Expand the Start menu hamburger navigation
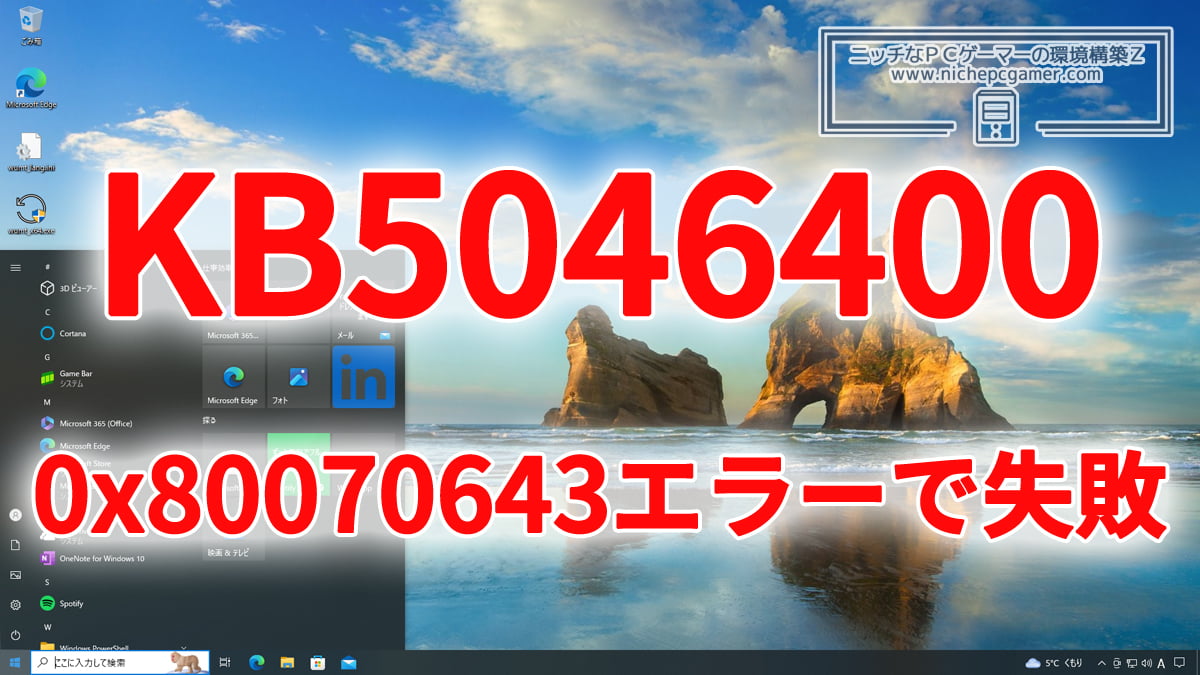The width and height of the screenshot is (1200, 675). tap(15, 267)
